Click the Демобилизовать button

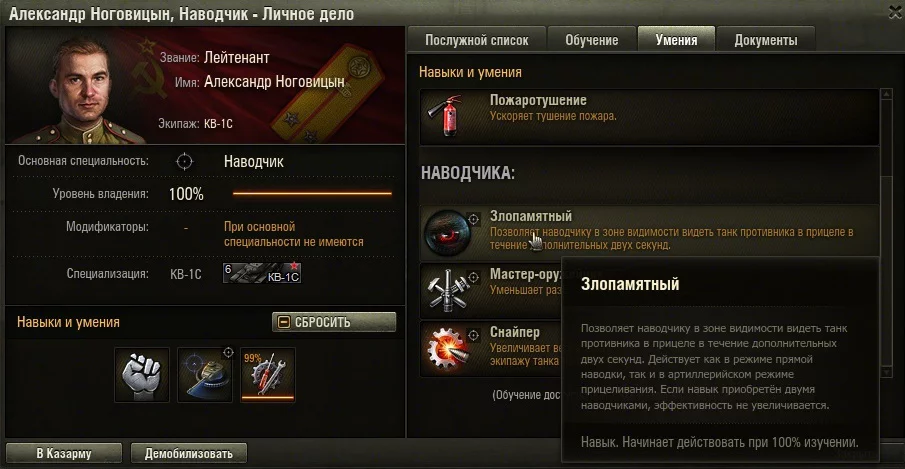[189, 453]
